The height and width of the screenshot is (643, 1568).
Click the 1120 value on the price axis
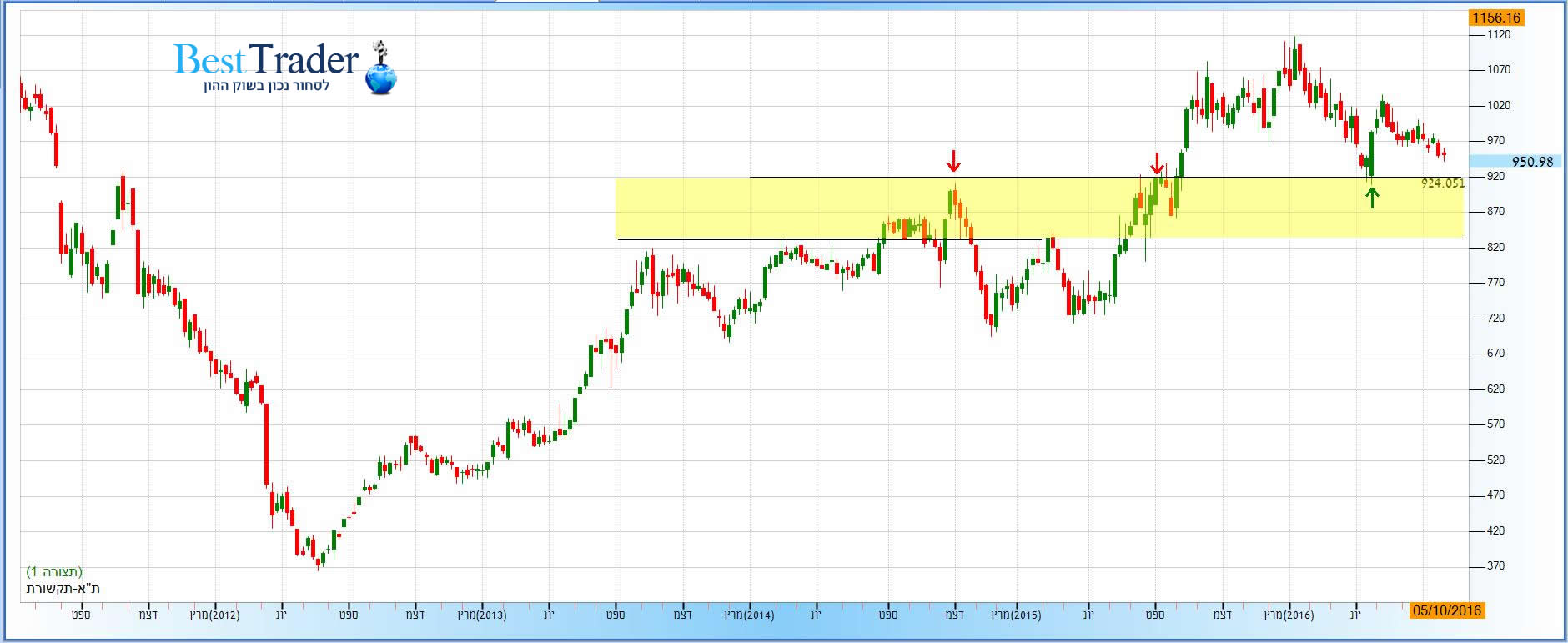(x=1499, y=35)
